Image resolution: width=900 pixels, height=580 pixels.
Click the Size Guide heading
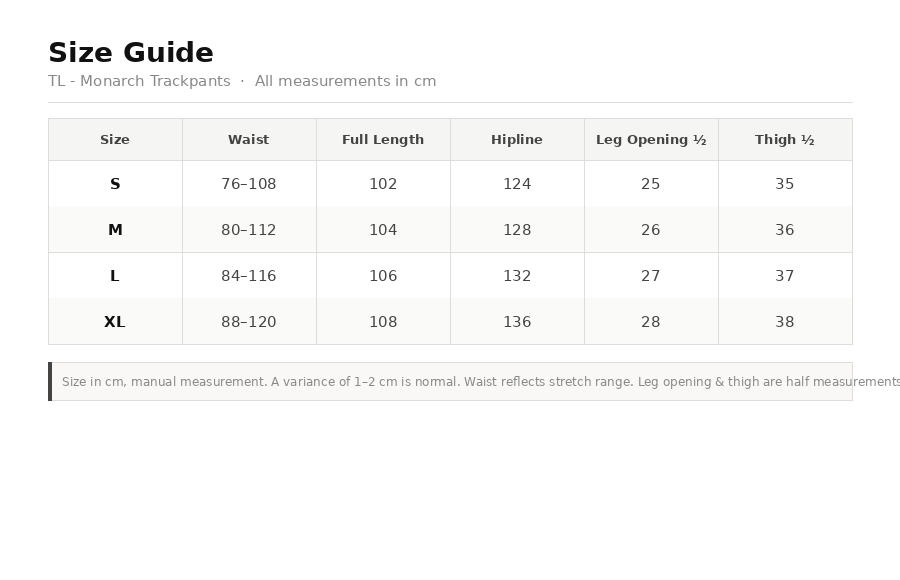pyautogui.click(x=131, y=52)
